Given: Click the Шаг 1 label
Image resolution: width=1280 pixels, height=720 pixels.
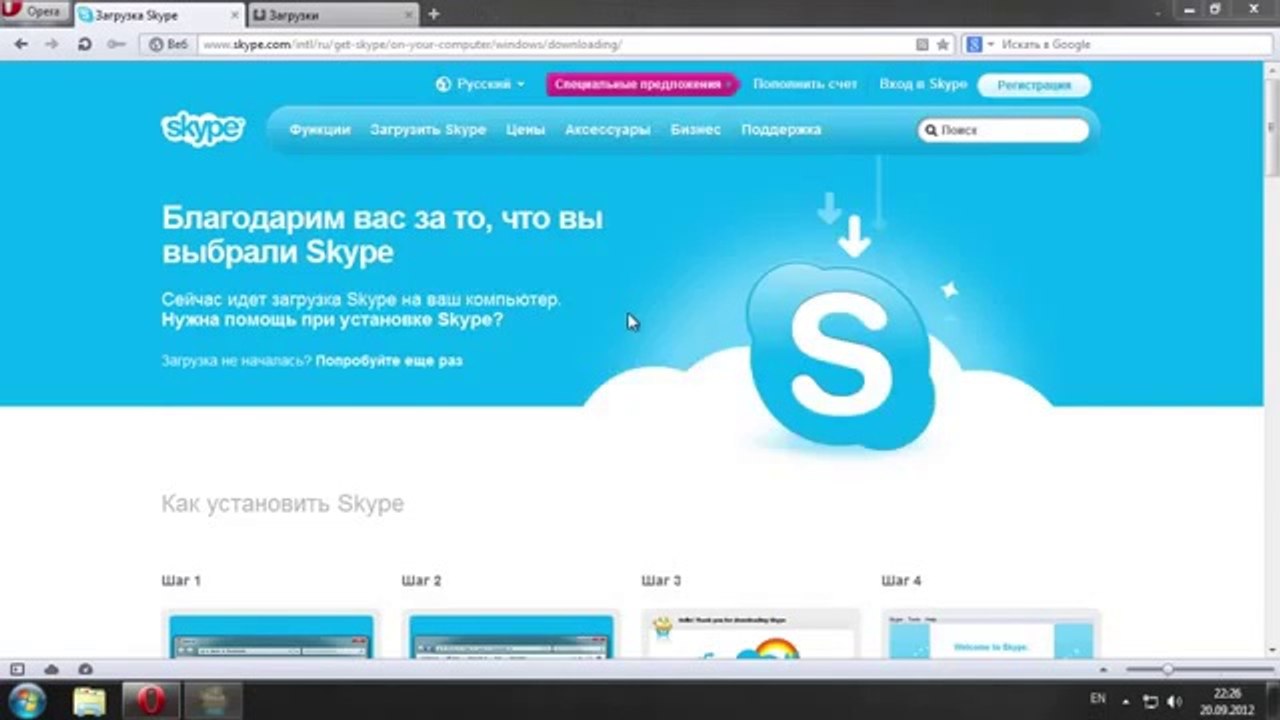Looking at the screenshot, I should 181,580.
